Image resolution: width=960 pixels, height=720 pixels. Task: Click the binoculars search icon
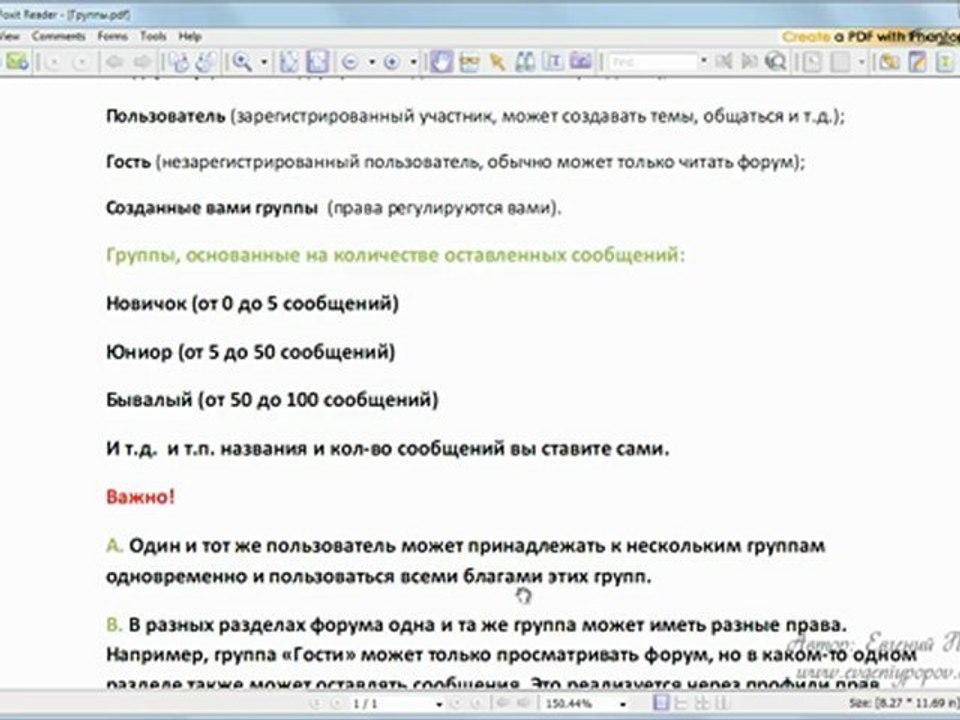pos(525,61)
